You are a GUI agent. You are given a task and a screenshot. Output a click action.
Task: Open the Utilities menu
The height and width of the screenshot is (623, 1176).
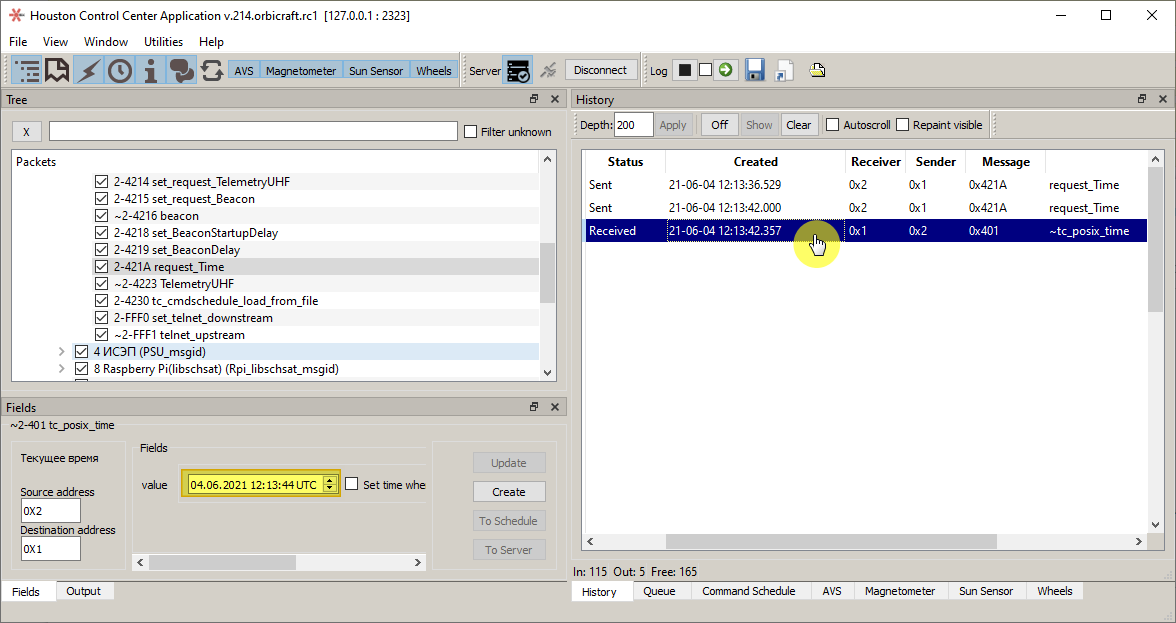click(x=163, y=42)
